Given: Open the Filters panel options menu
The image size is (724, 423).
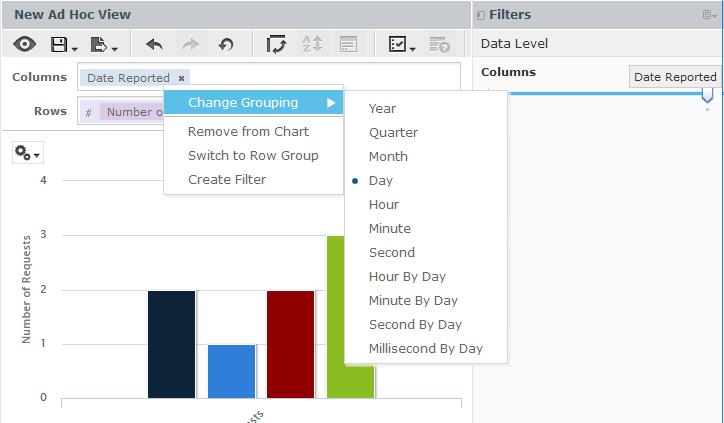Looking at the screenshot, I should 710,15.
